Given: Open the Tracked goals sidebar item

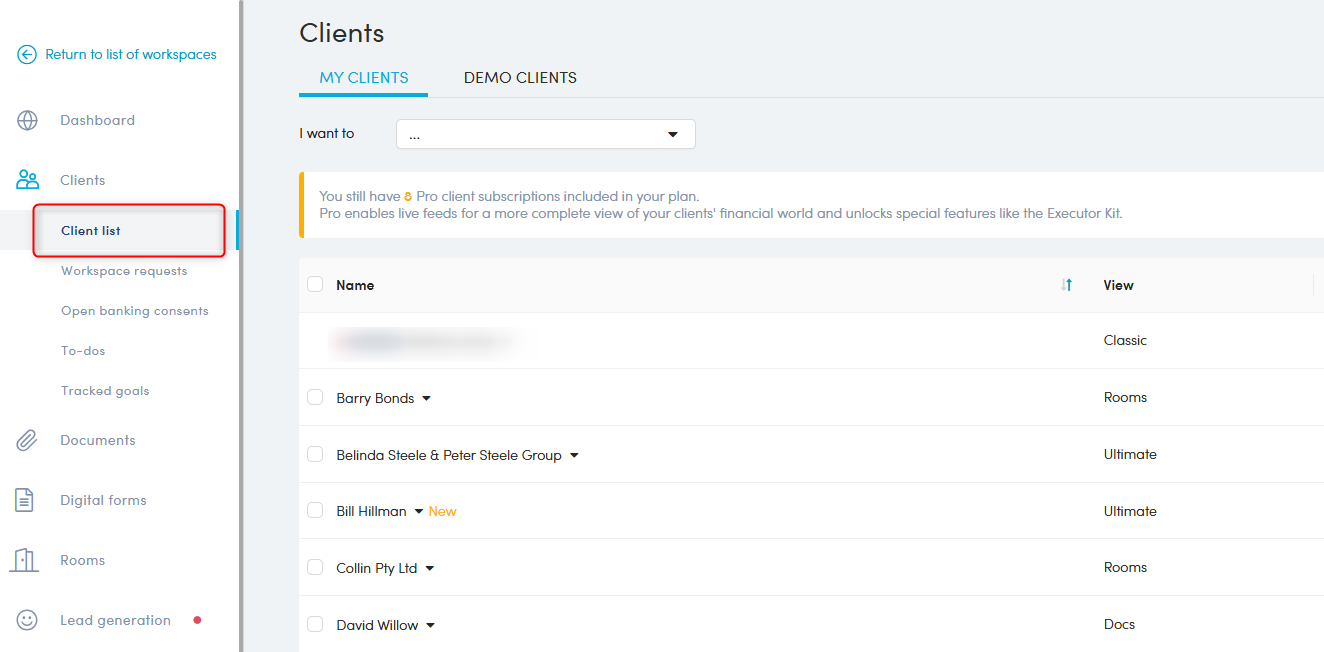Looking at the screenshot, I should tap(105, 391).
